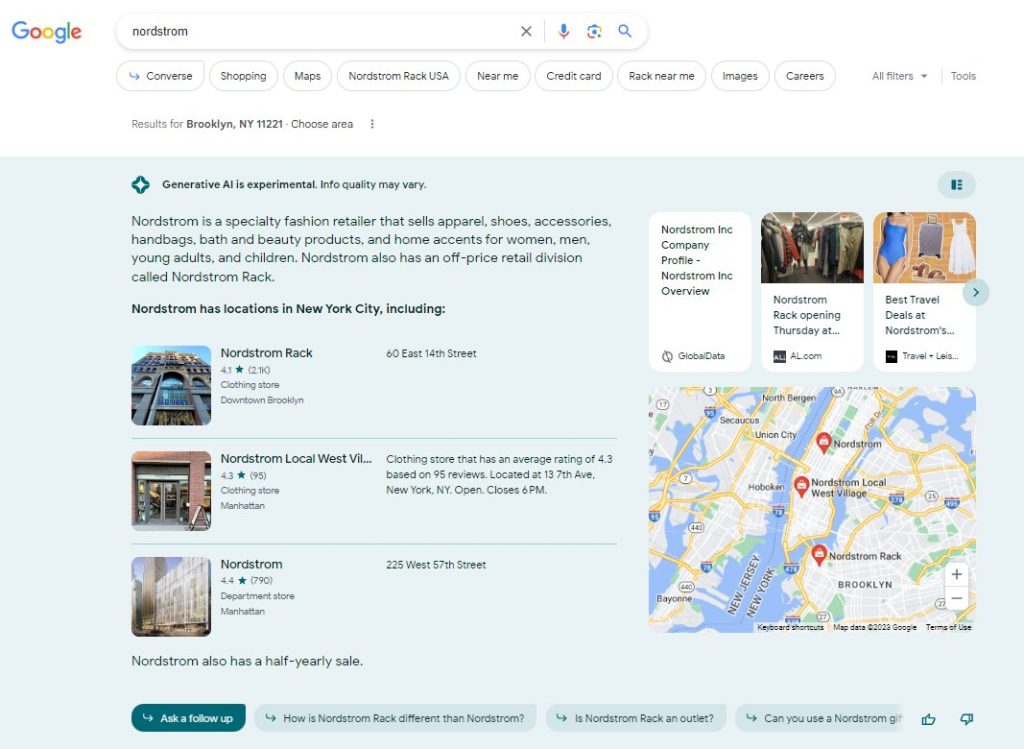
Task: Expand the All filters dropdown
Action: coord(899,76)
